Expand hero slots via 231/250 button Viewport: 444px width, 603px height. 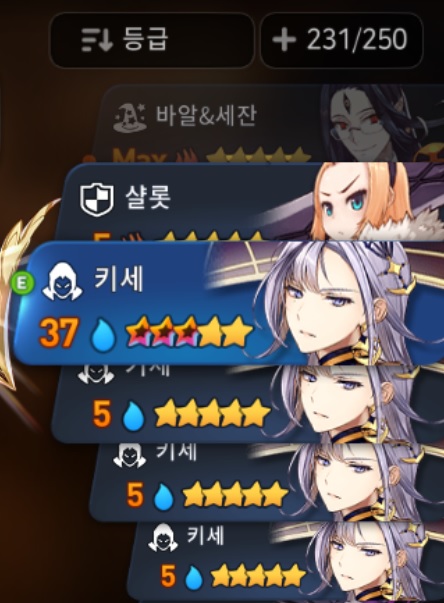[x=342, y=40]
